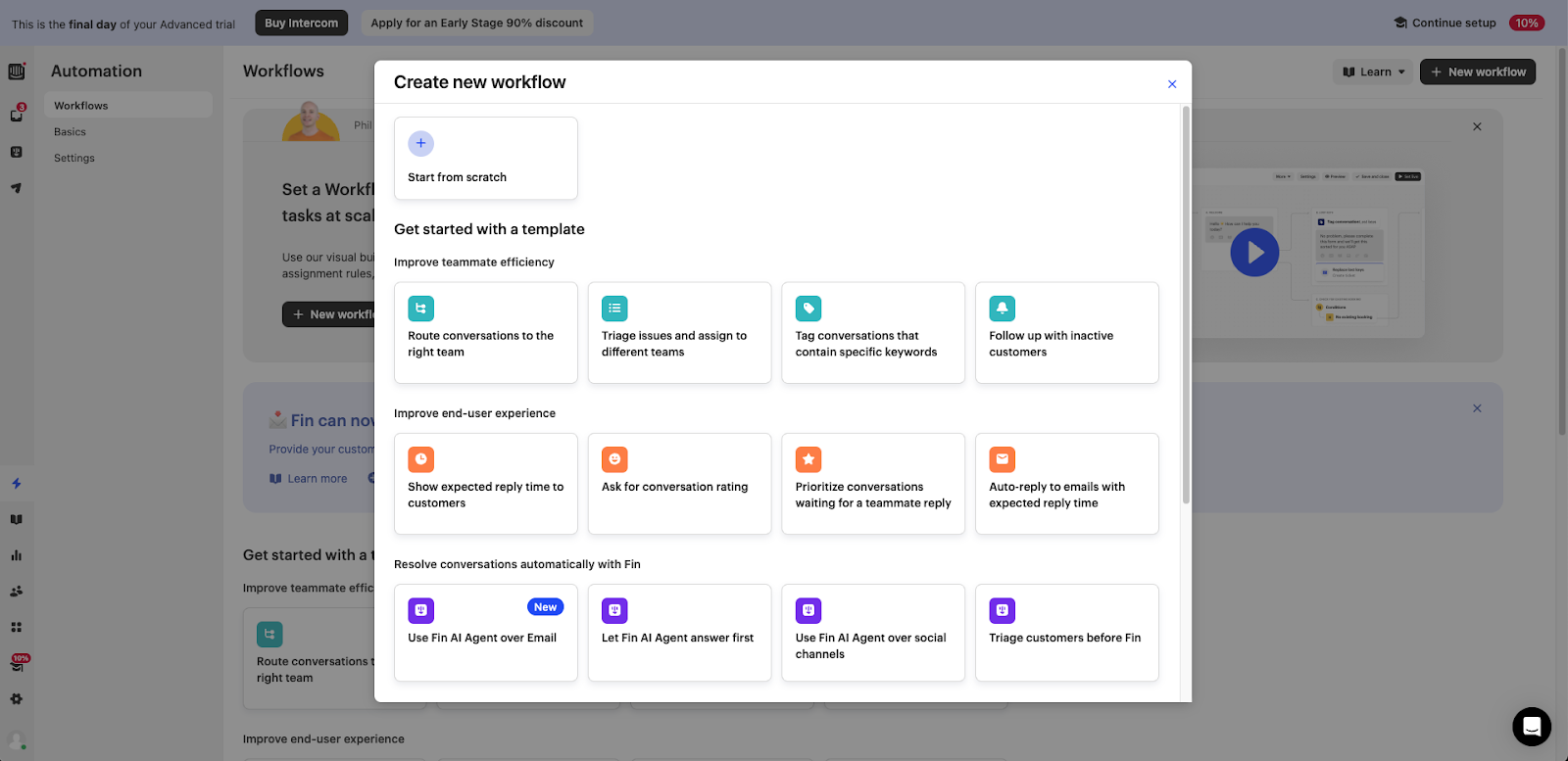The image size is (1568, 761).
Task: Click the setup progress 10% badge
Action: [1527, 23]
